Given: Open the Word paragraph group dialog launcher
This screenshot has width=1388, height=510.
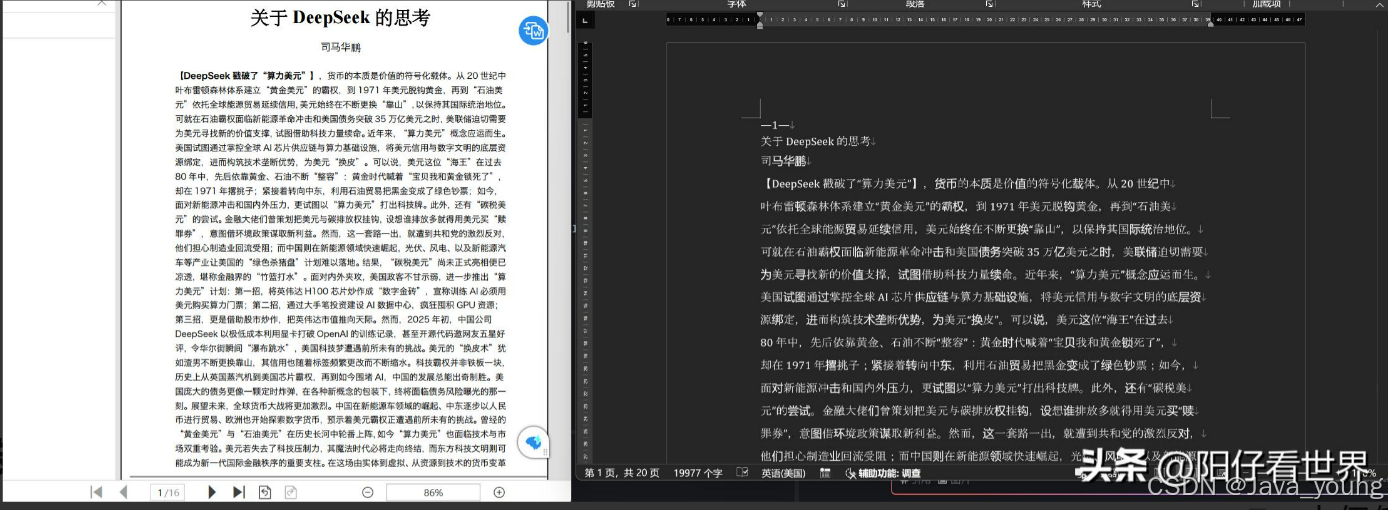Looking at the screenshot, I should pyautogui.click(x=990, y=4).
